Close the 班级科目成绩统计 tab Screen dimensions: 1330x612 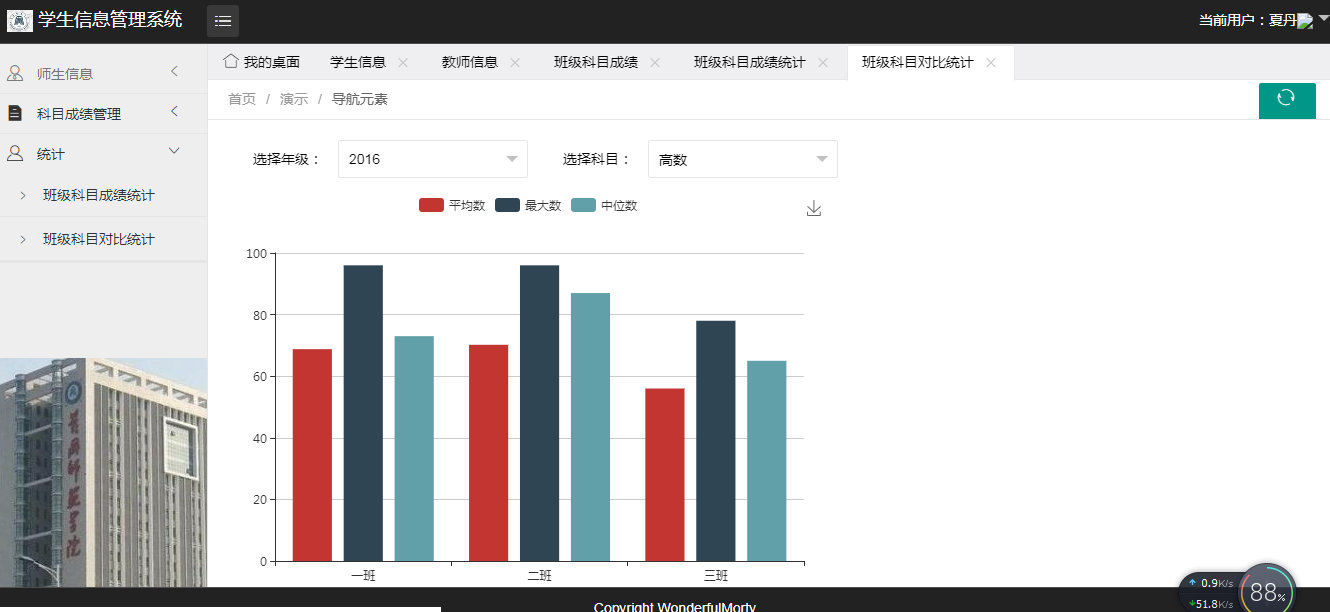[823, 62]
